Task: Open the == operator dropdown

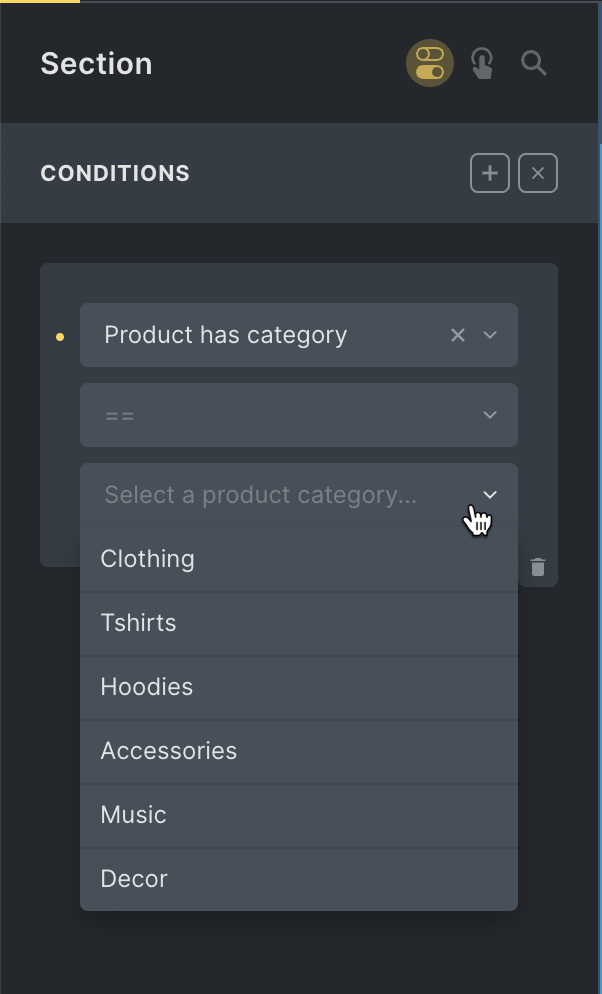Action: 489,415
